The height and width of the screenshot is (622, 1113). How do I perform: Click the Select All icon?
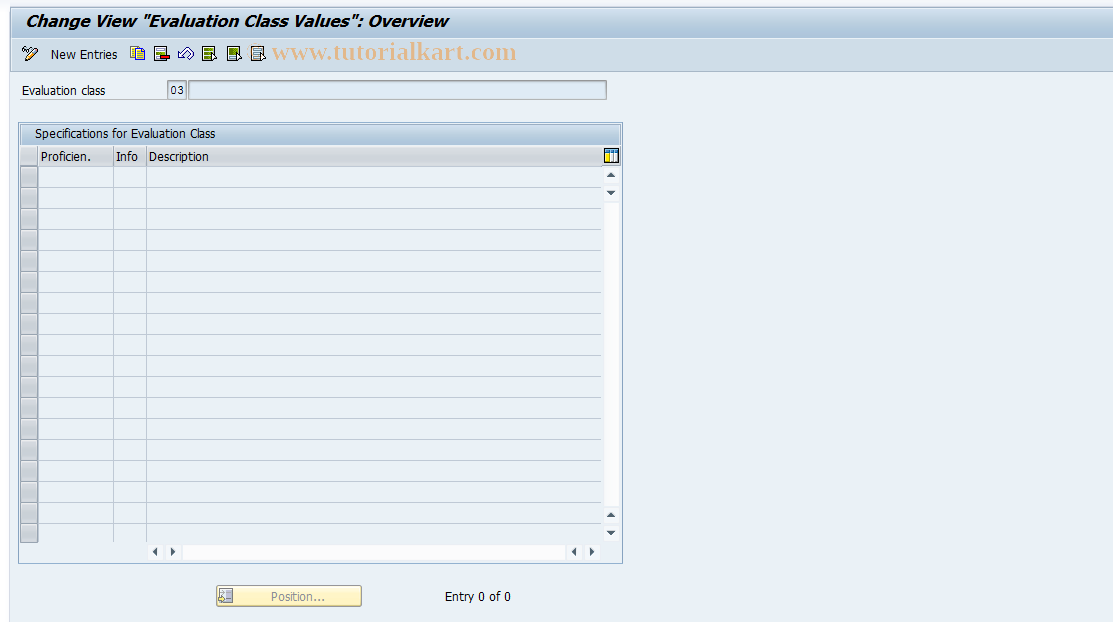[209, 54]
